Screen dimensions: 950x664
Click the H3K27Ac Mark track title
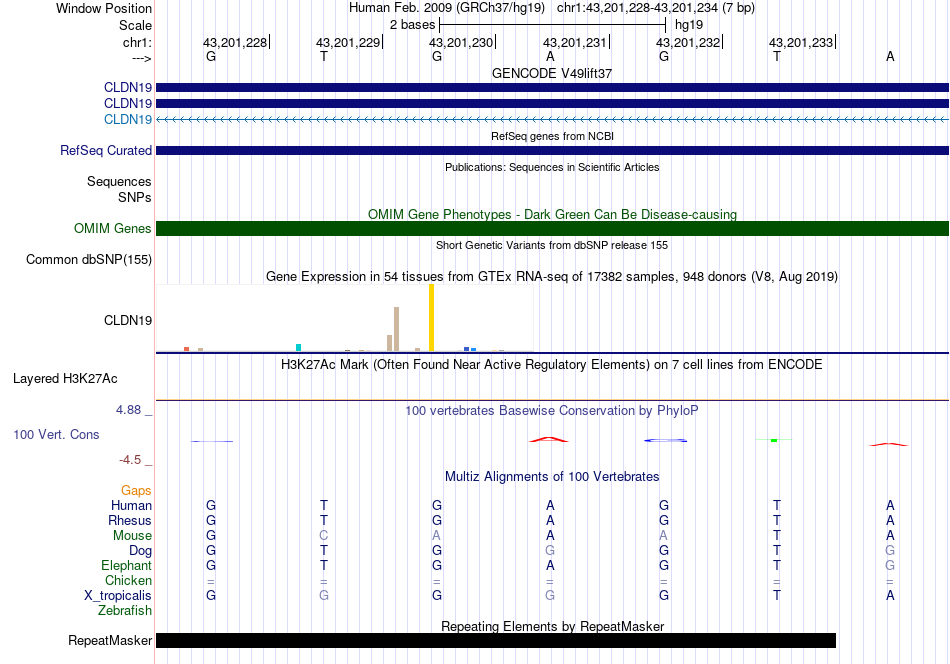(x=552, y=365)
